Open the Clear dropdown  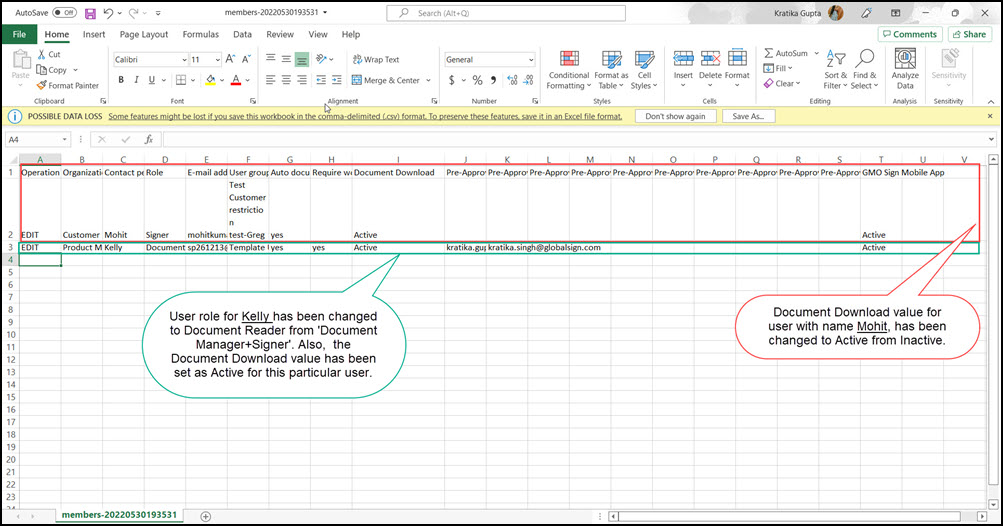click(x=782, y=84)
